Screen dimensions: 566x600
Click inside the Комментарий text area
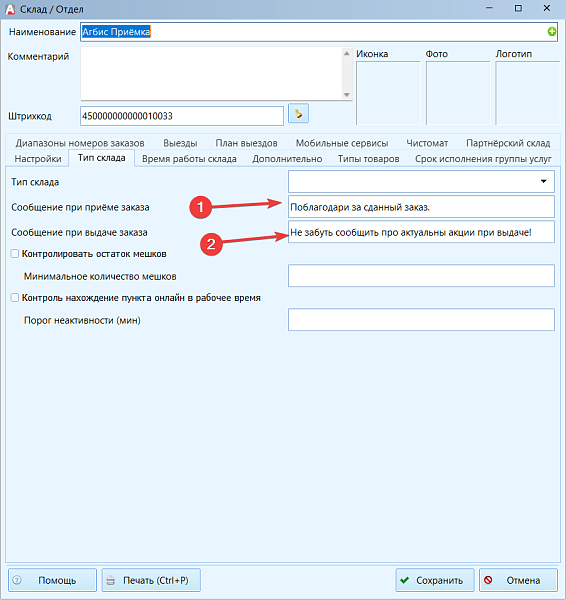212,73
